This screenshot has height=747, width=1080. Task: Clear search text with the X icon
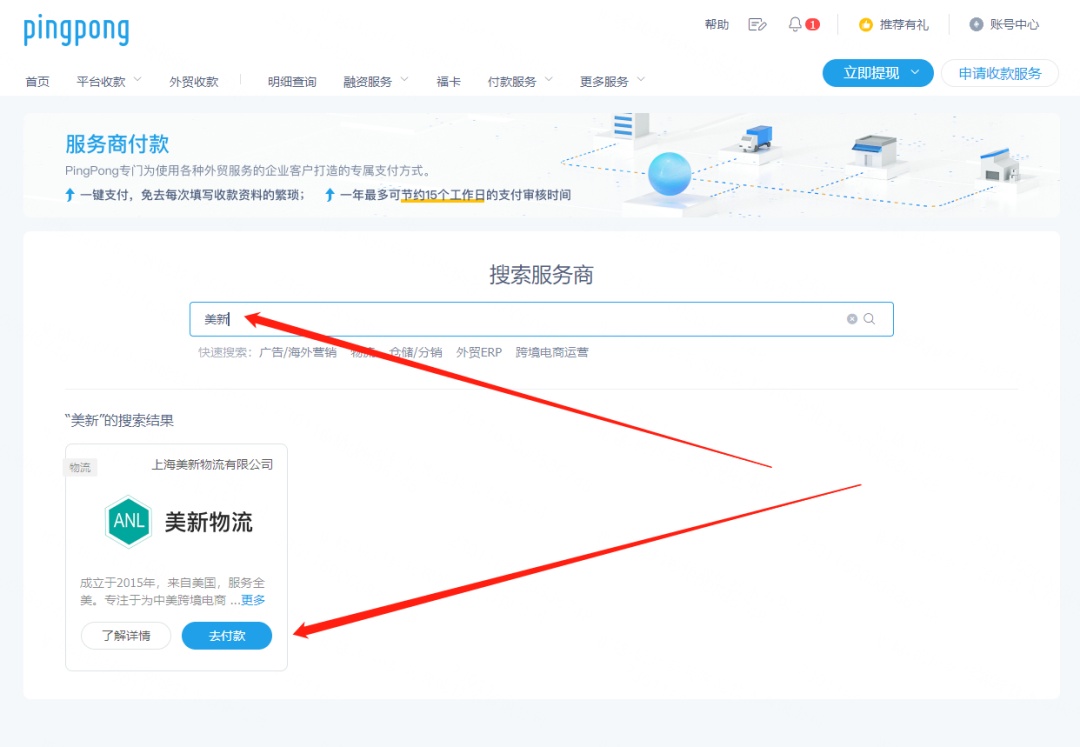pos(852,319)
